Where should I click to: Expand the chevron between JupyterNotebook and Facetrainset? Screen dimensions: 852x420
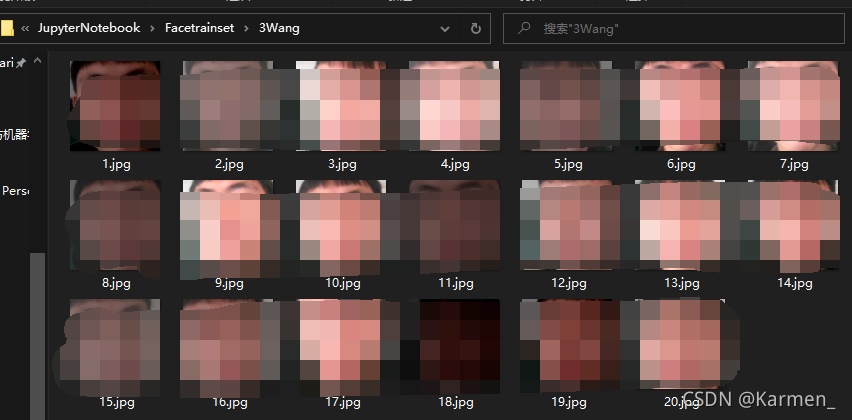153,28
